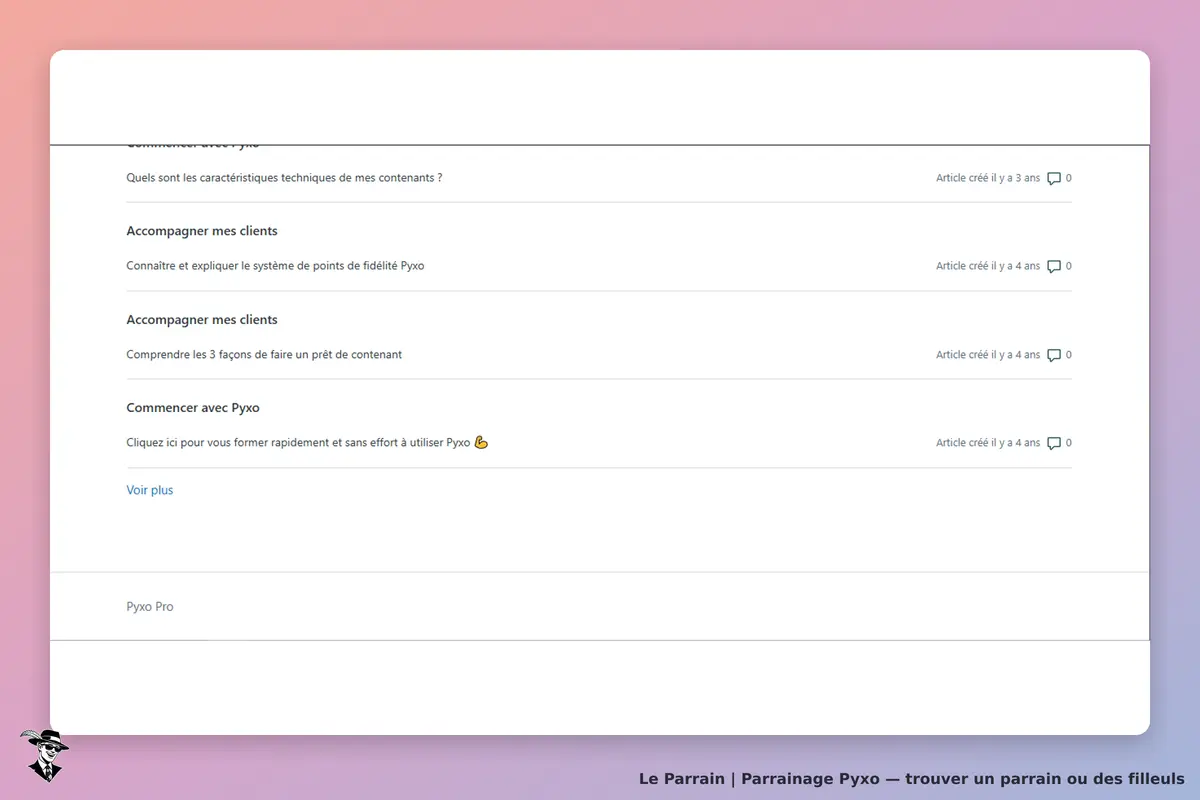Click comment icon on 'Cliquez ici pour vous former' row

(x=1054, y=443)
